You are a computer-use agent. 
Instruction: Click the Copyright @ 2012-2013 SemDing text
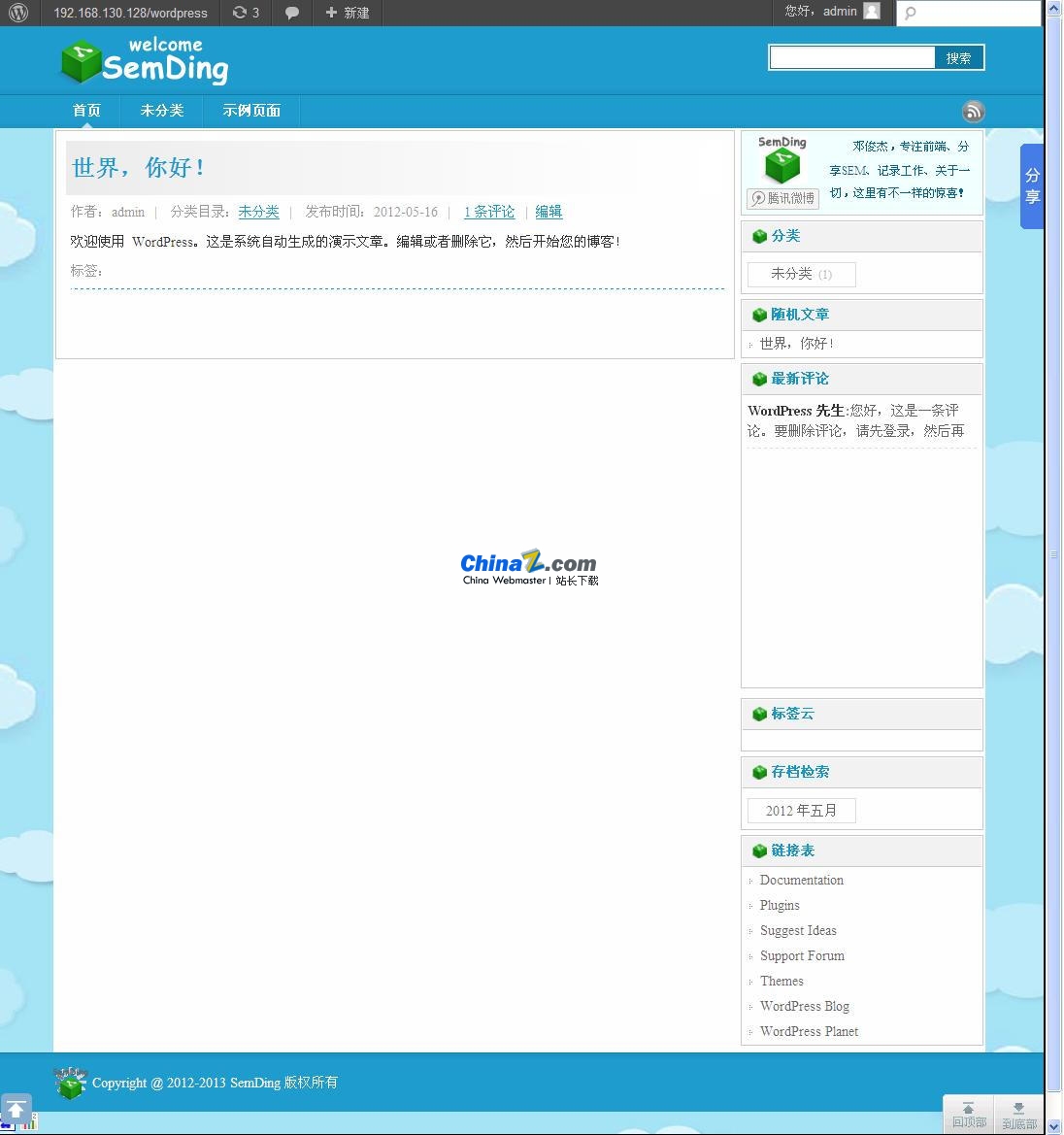click(x=215, y=1083)
